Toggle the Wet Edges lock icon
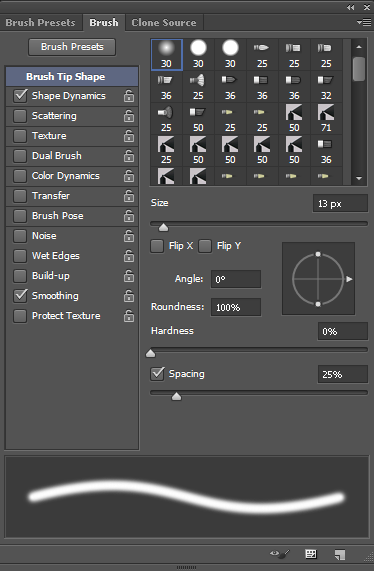Screen dimensions: 374x571 click(x=129, y=256)
